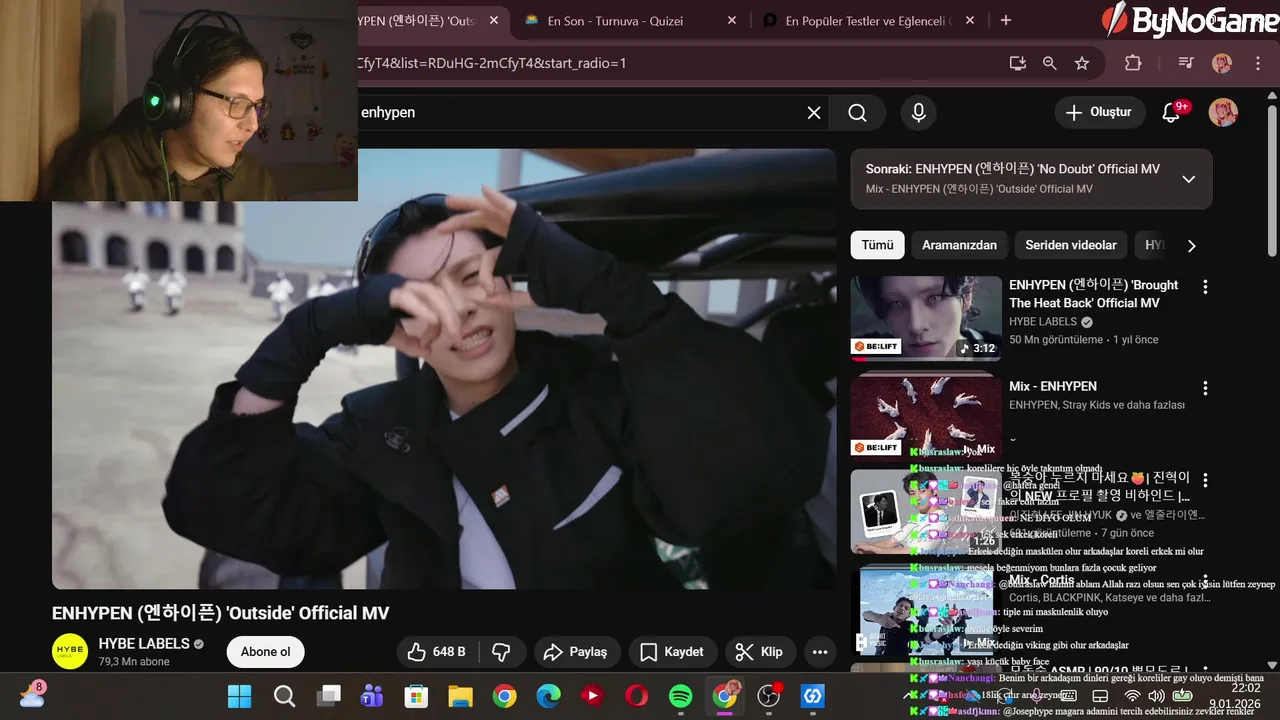This screenshot has height=720, width=1280.
Task: Open more options for Brought The Heat Back video
Action: [1205, 287]
